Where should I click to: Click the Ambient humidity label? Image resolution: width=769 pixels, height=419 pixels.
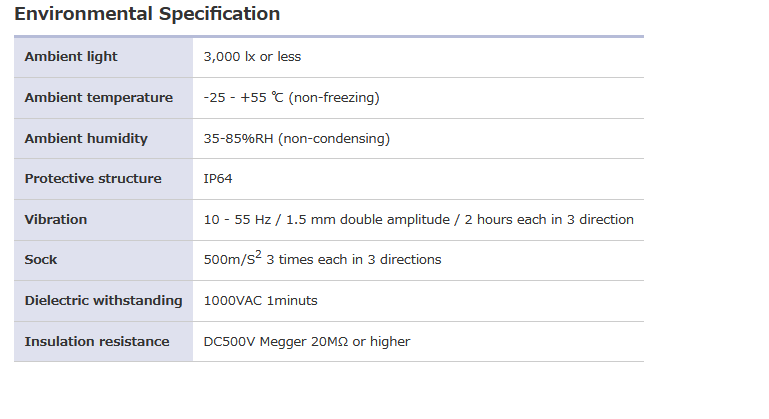coord(86,138)
